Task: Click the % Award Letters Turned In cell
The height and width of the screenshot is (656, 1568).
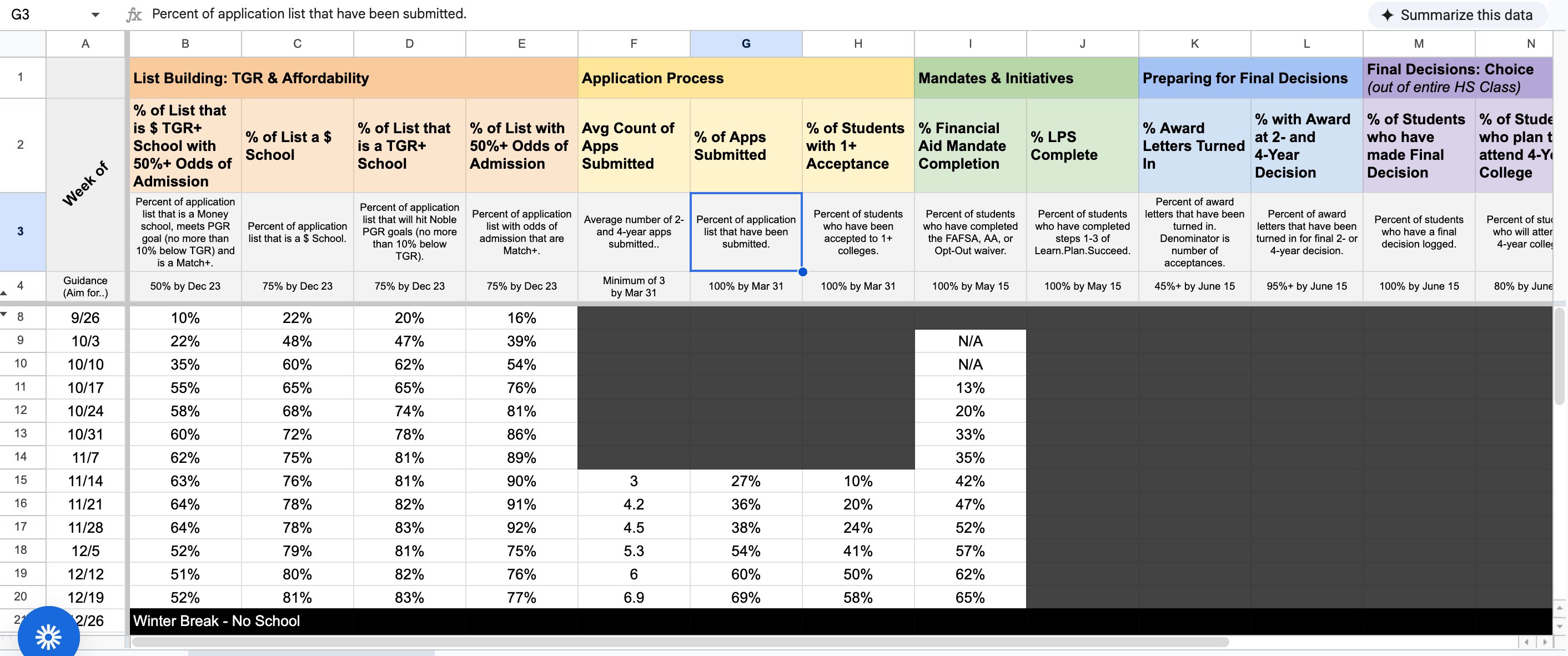Action: click(x=1194, y=146)
